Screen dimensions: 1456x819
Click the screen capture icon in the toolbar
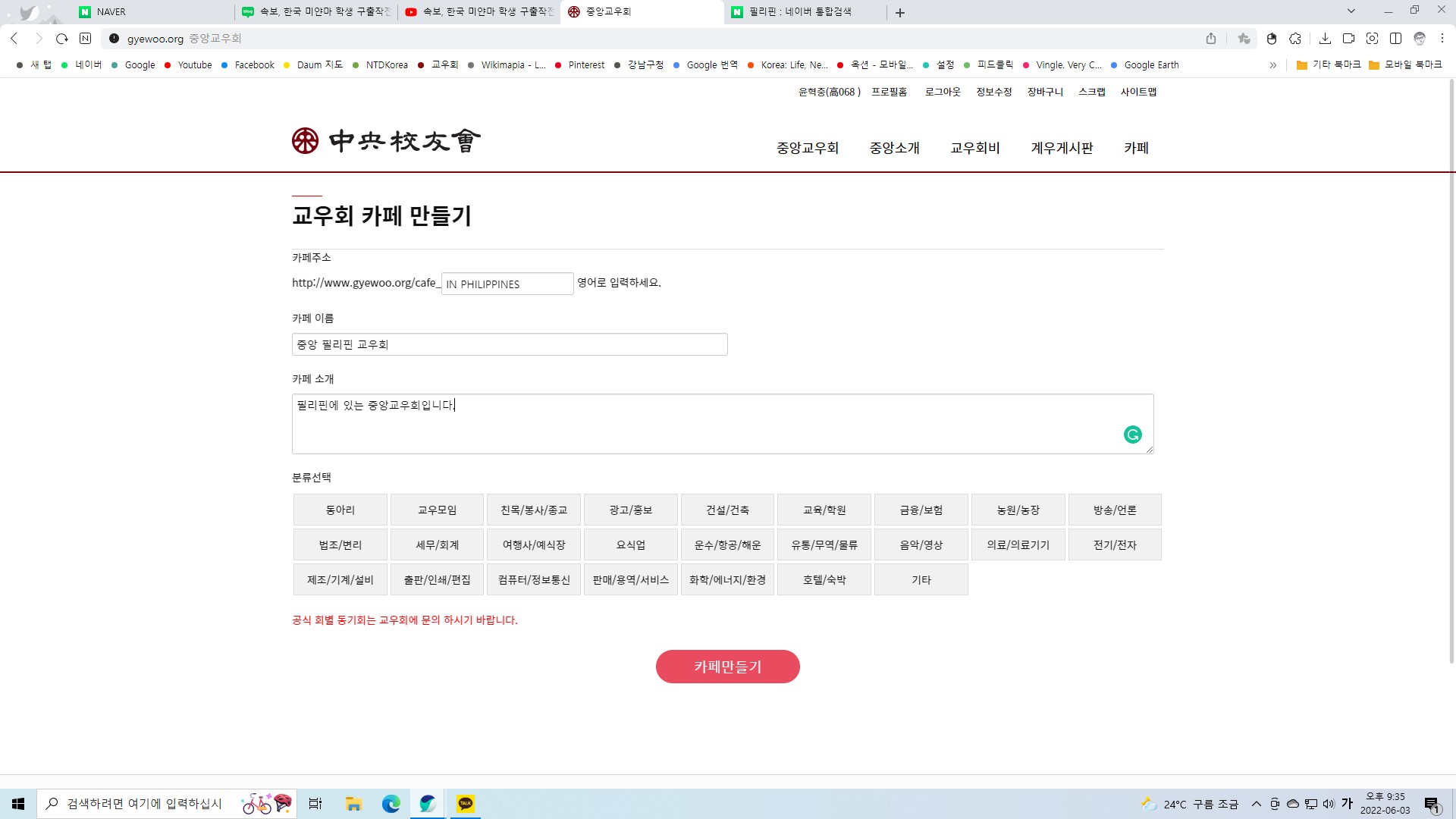1372,39
